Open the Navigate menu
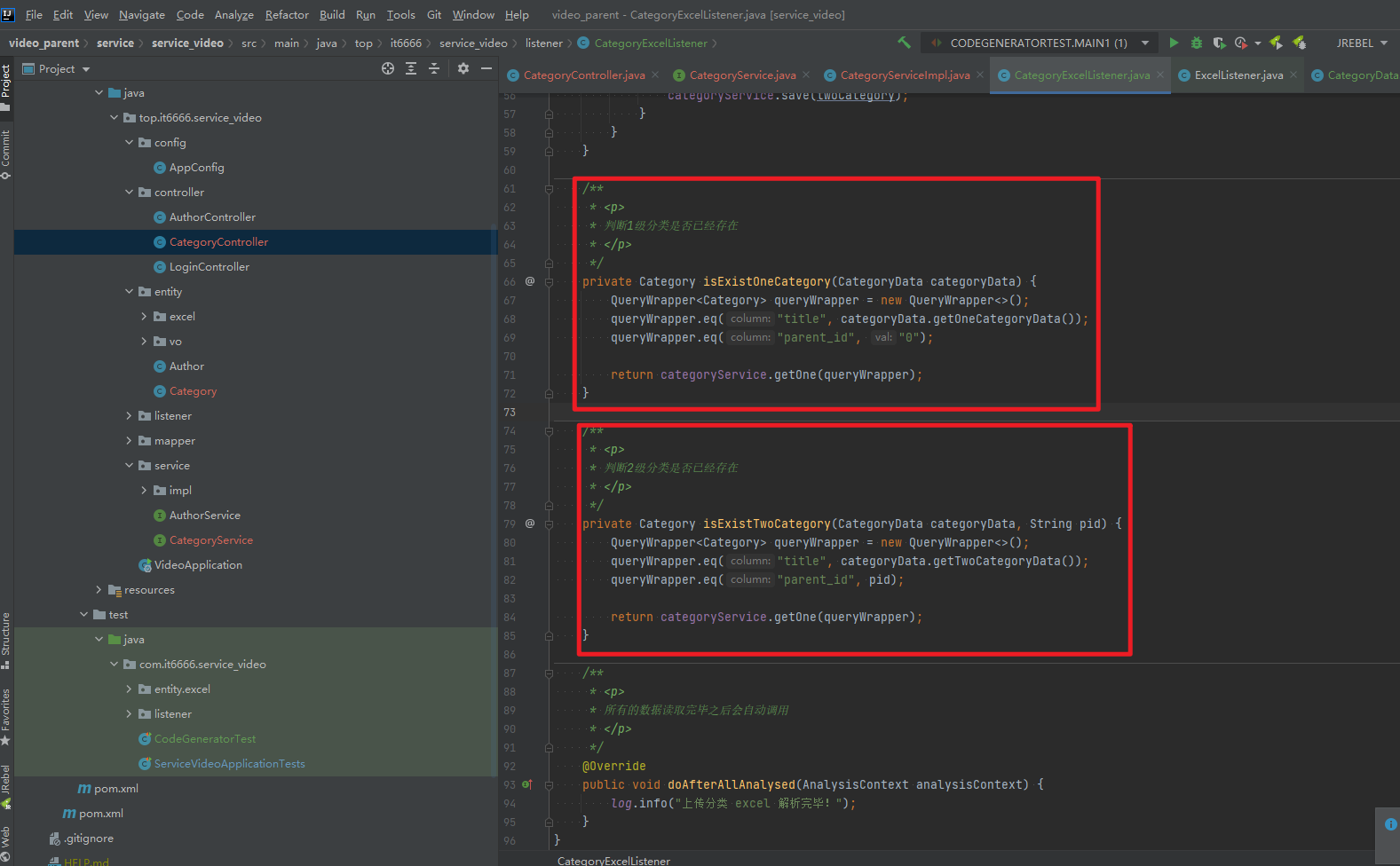 coord(142,14)
